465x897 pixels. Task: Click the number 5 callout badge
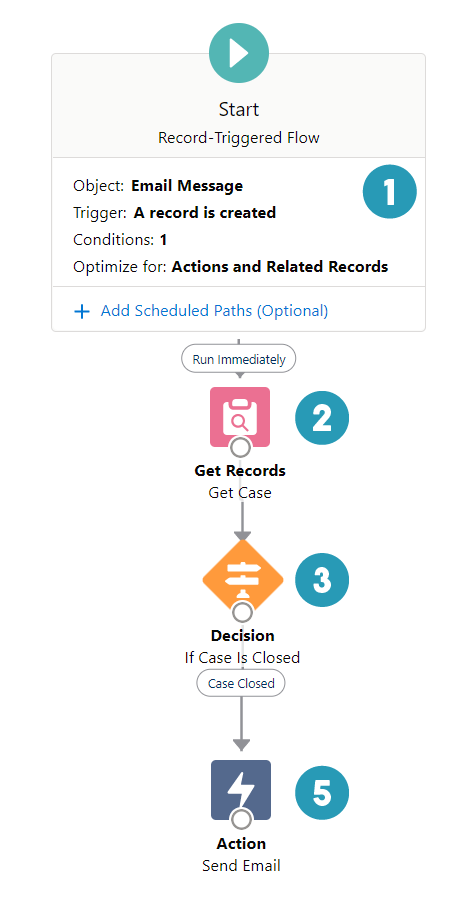(x=322, y=793)
